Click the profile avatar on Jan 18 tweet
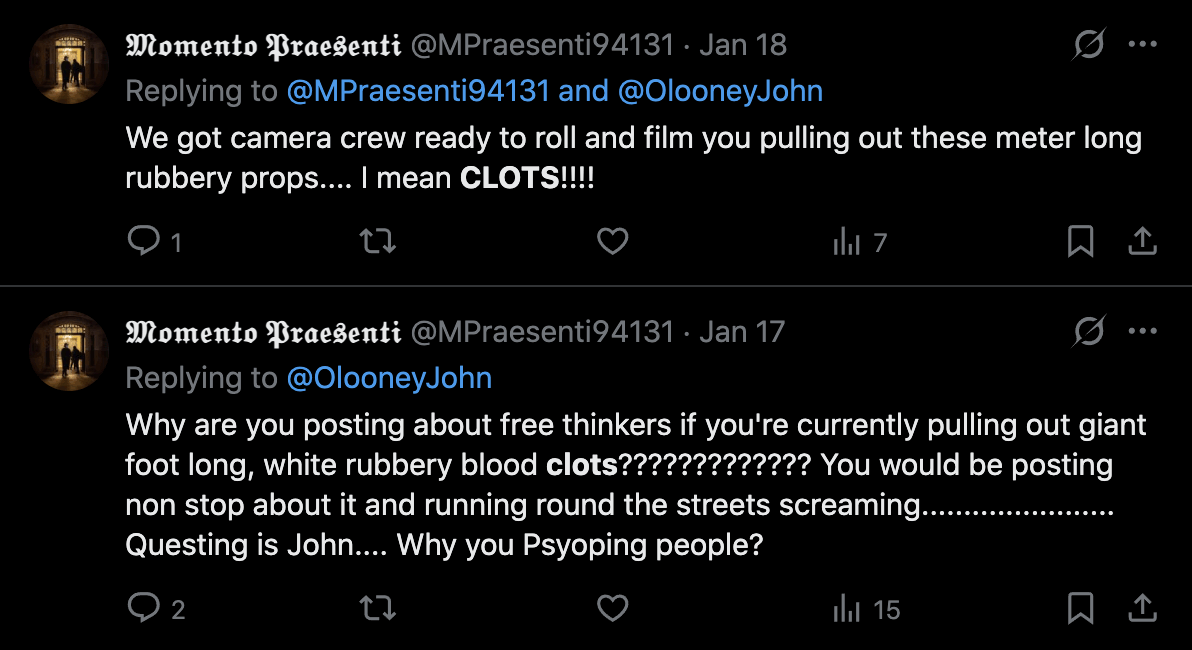 click(69, 64)
